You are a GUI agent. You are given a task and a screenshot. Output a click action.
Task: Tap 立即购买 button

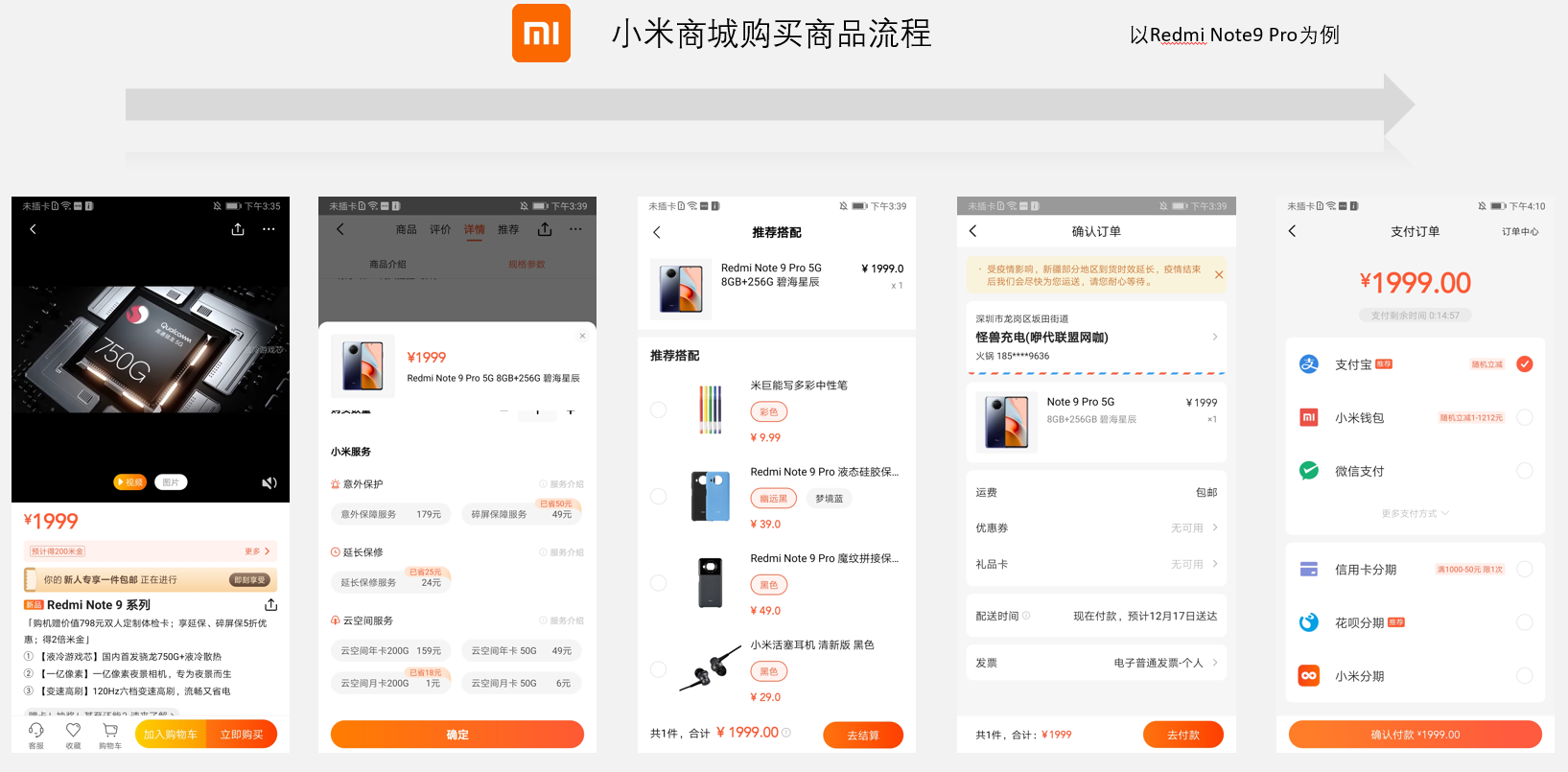coord(242,735)
